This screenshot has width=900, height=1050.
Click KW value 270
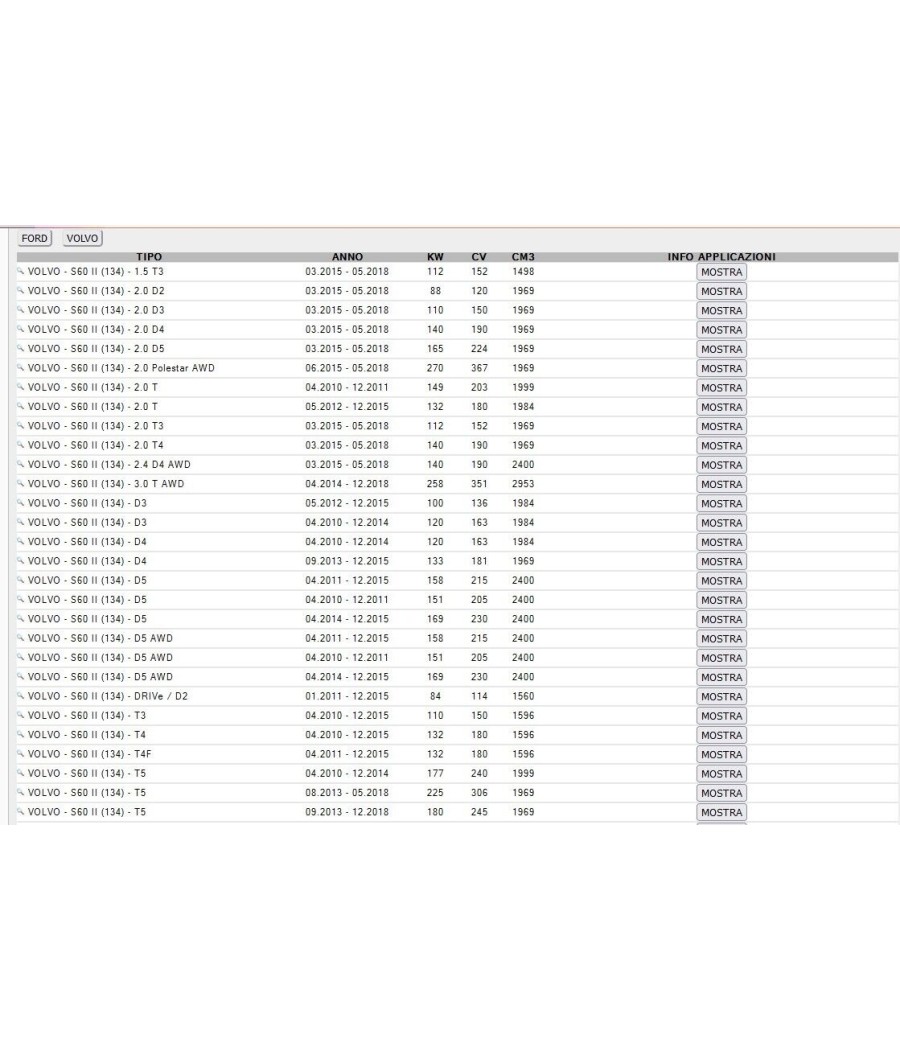point(435,368)
